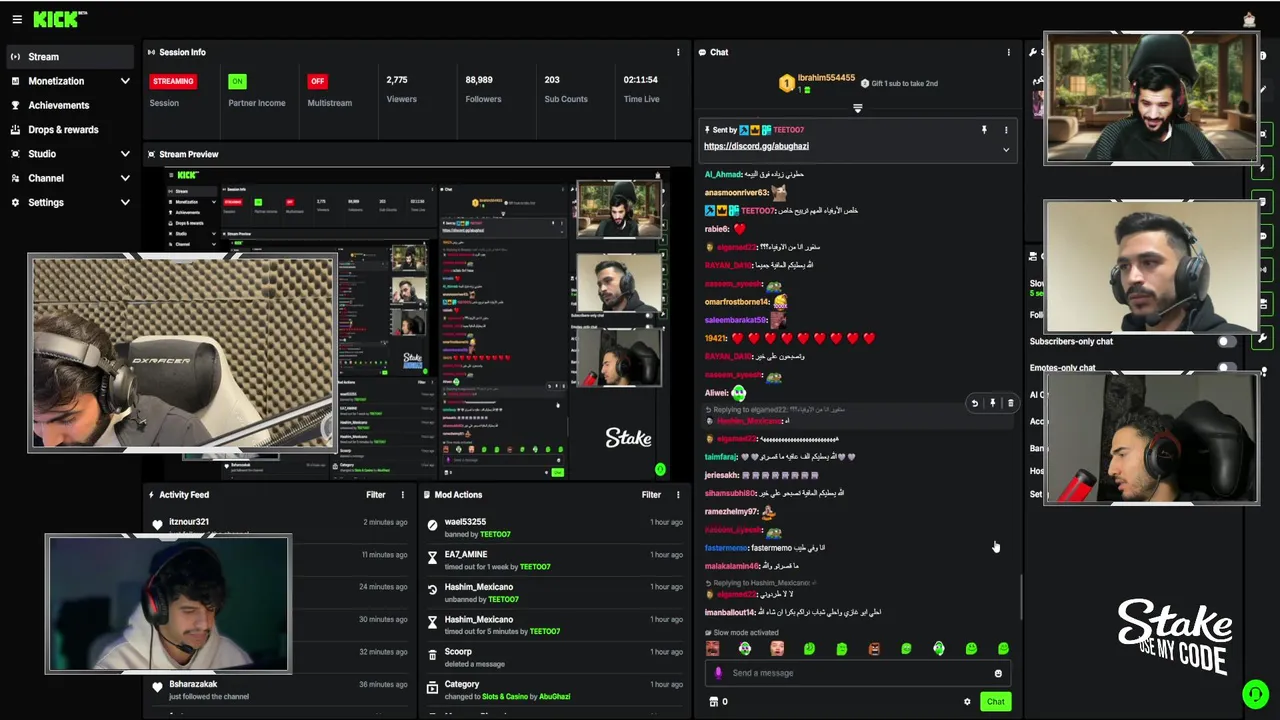Image resolution: width=1280 pixels, height=720 pixels.
Task: Open the emoji picker in message box
Action: point(998,673)
